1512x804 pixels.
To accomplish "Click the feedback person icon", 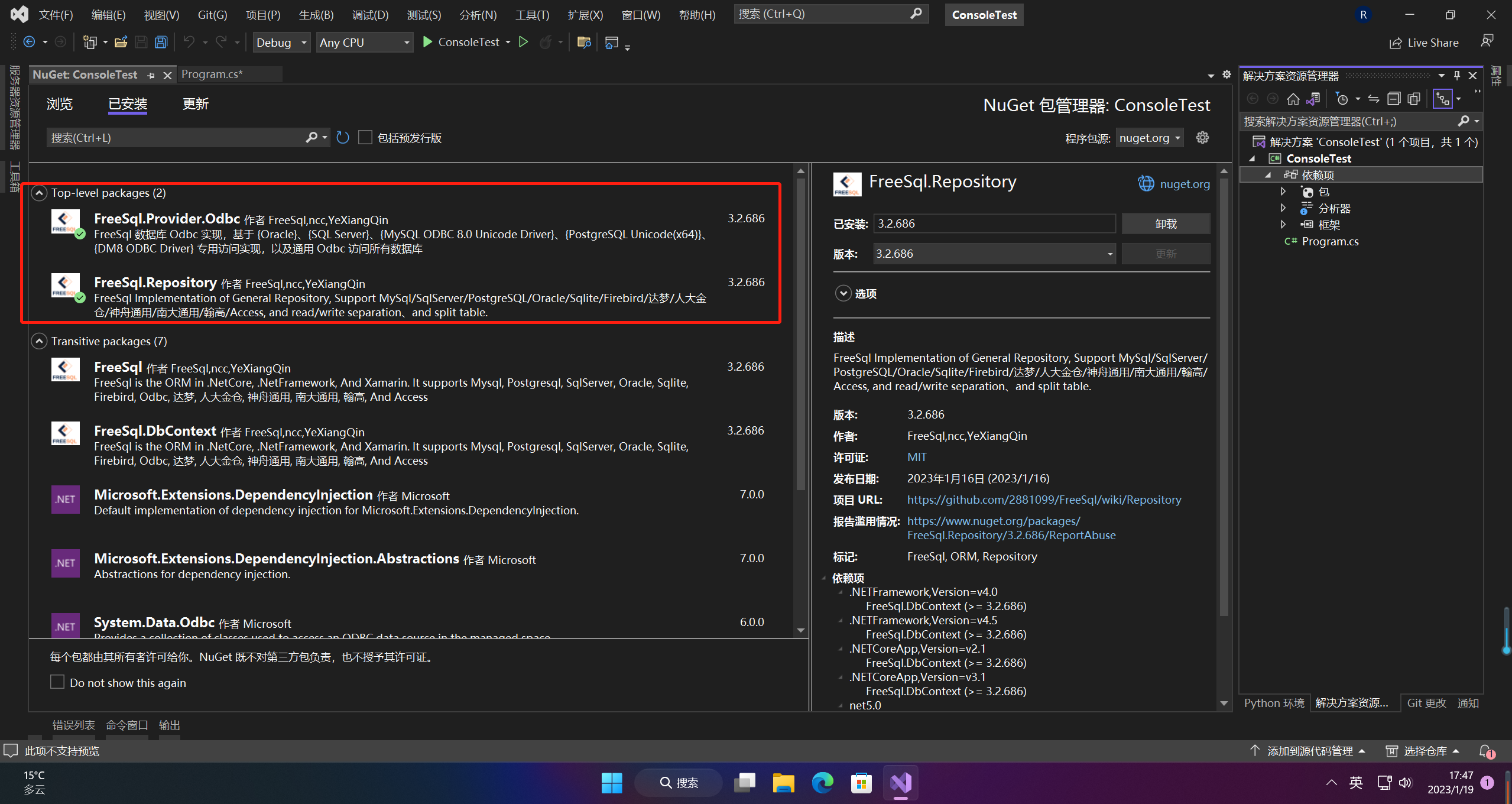I will point(1487,40).
